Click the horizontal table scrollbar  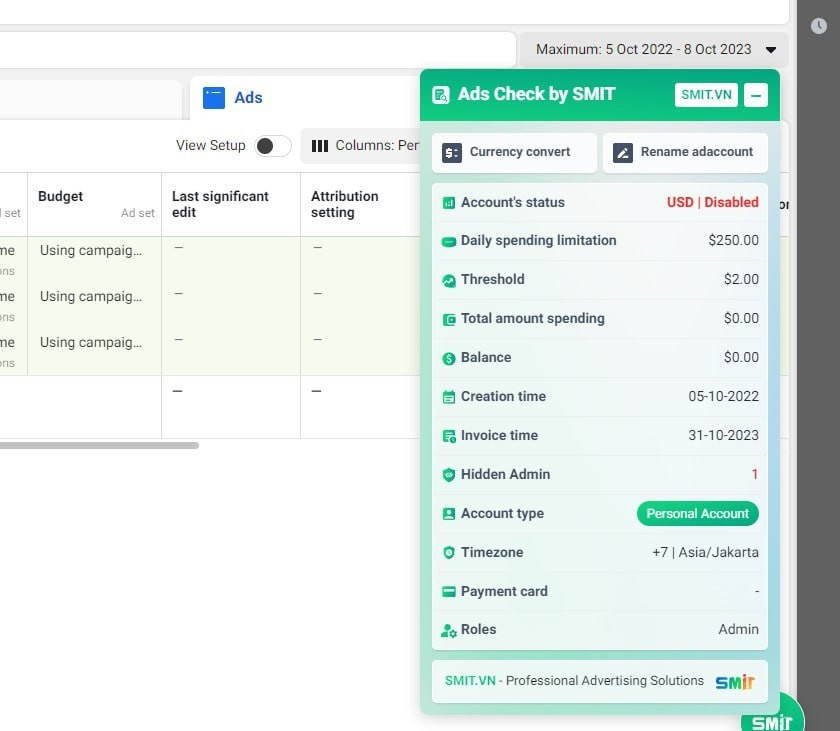[x=99, y=446]
